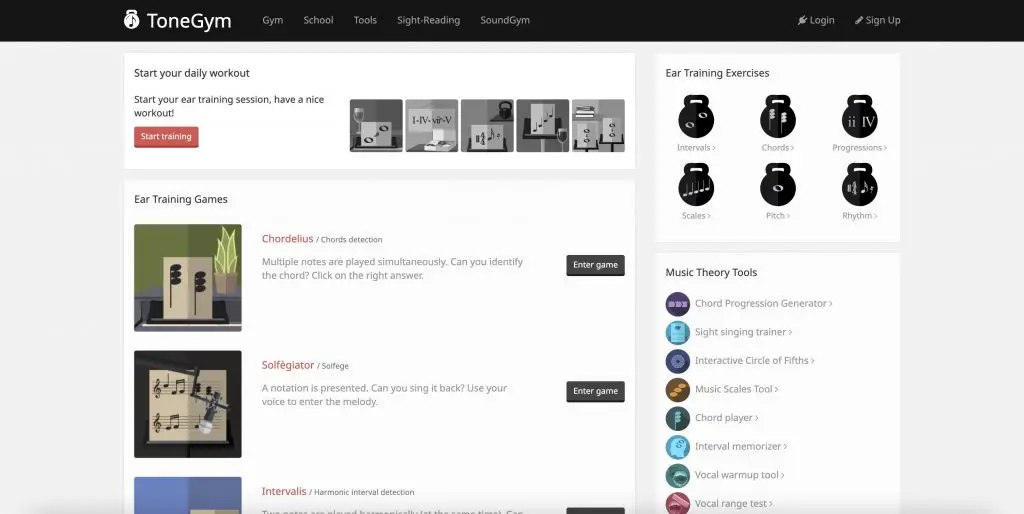Click the Scales label under the kettlebell

click(x=696, y=216)
